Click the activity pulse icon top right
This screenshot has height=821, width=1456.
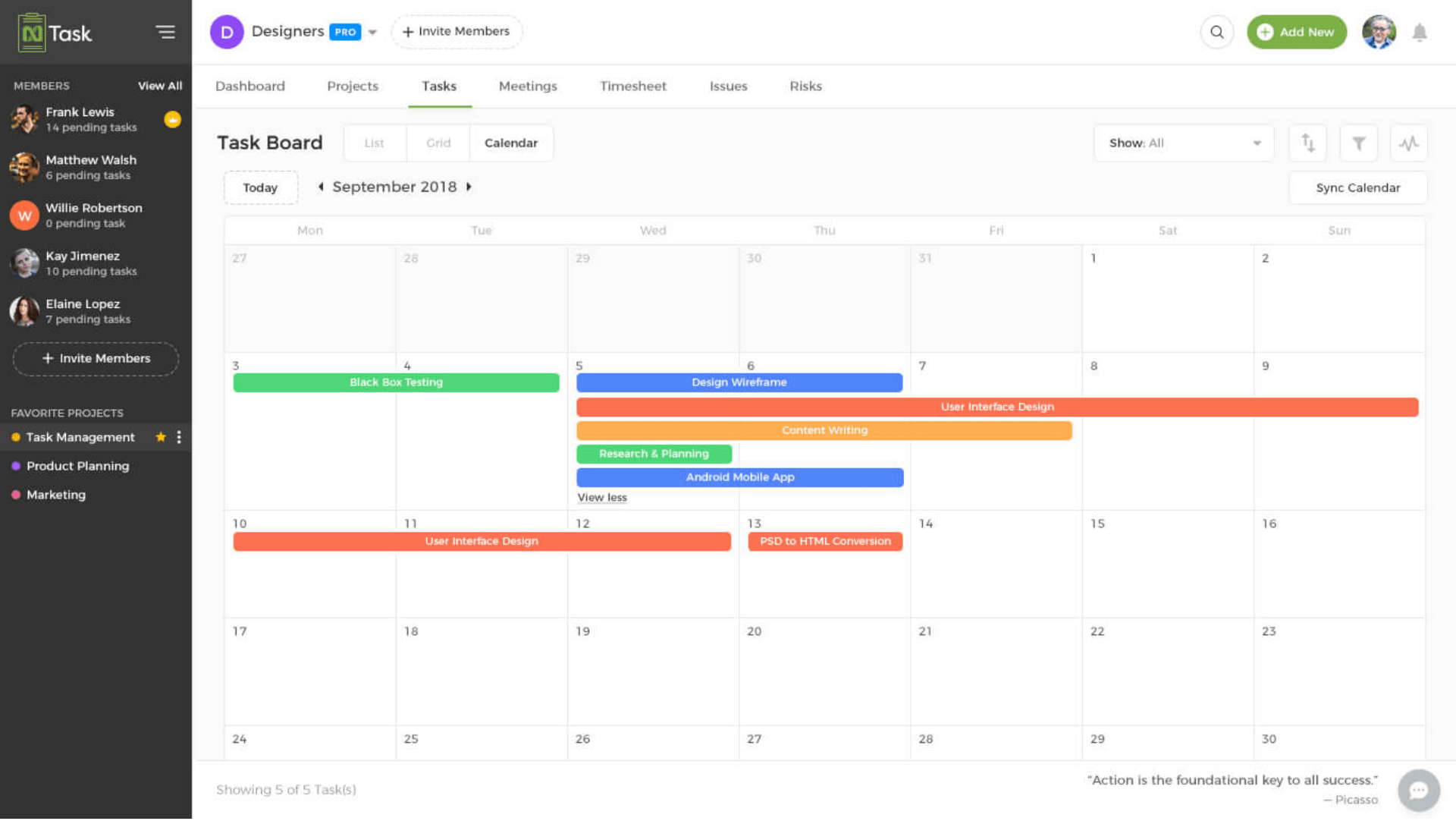1409,143
